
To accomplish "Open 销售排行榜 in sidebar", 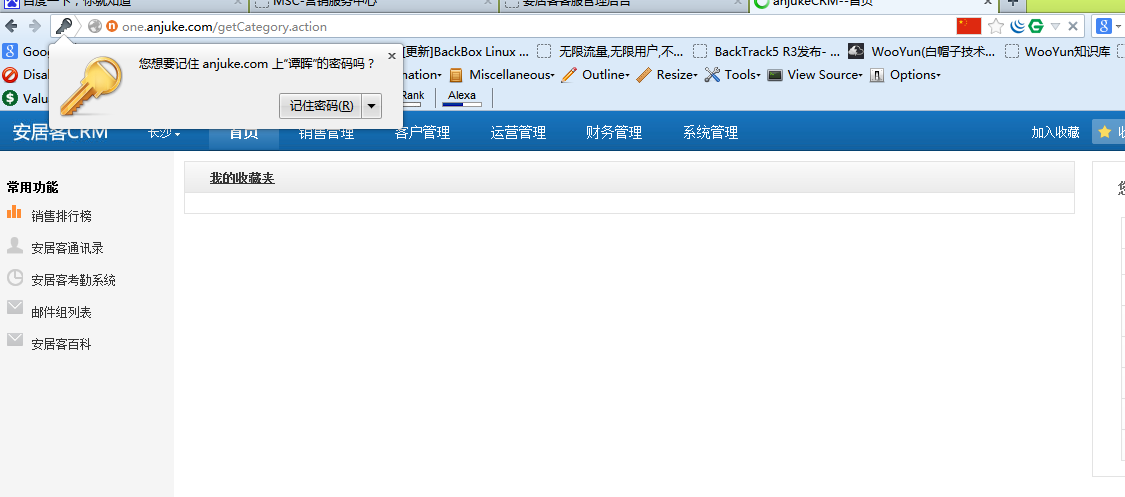I will tap(62, 216).
